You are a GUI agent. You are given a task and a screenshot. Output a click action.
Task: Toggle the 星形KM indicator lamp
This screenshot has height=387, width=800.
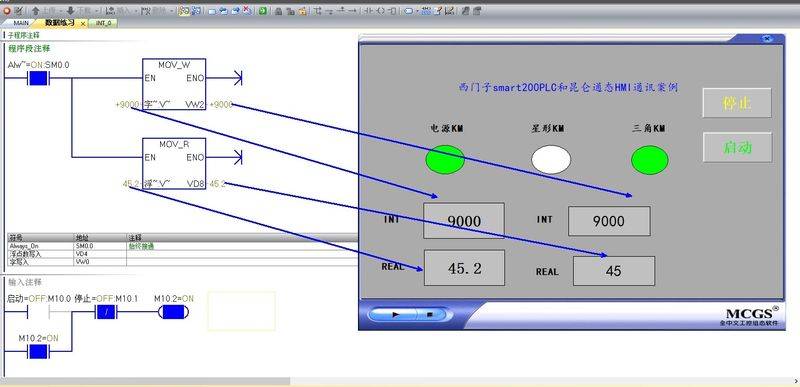[551, 160]
